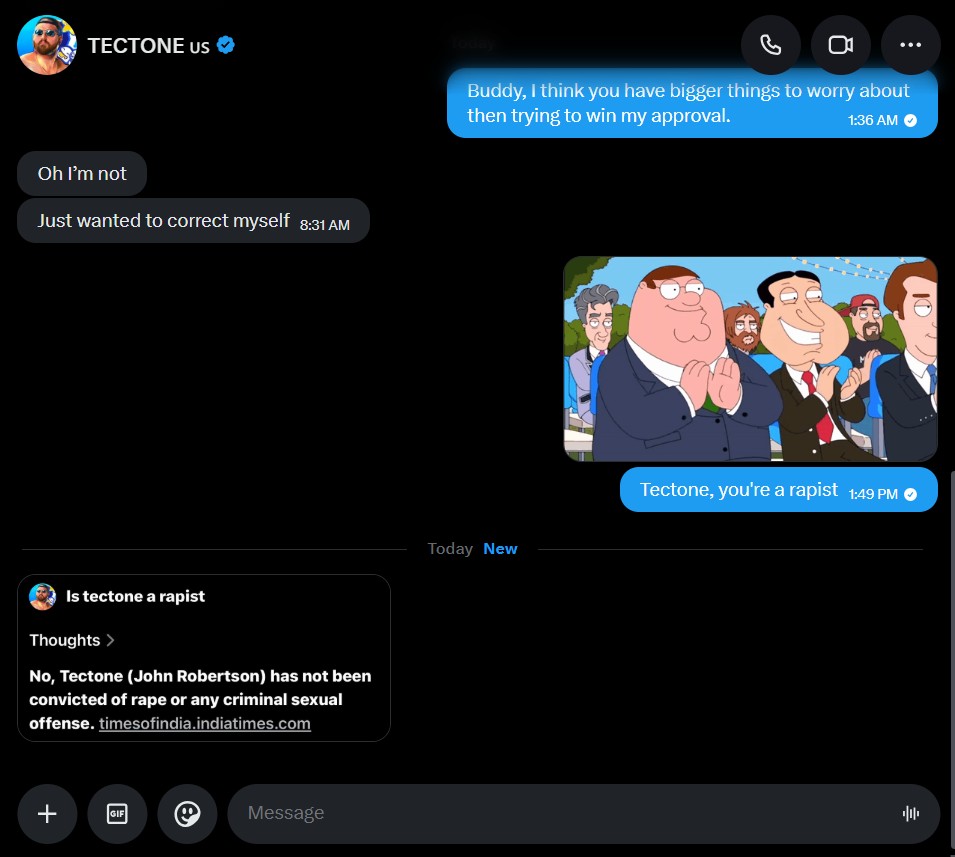Click the 'Is tectone a rapist' card title

[135, 596]
